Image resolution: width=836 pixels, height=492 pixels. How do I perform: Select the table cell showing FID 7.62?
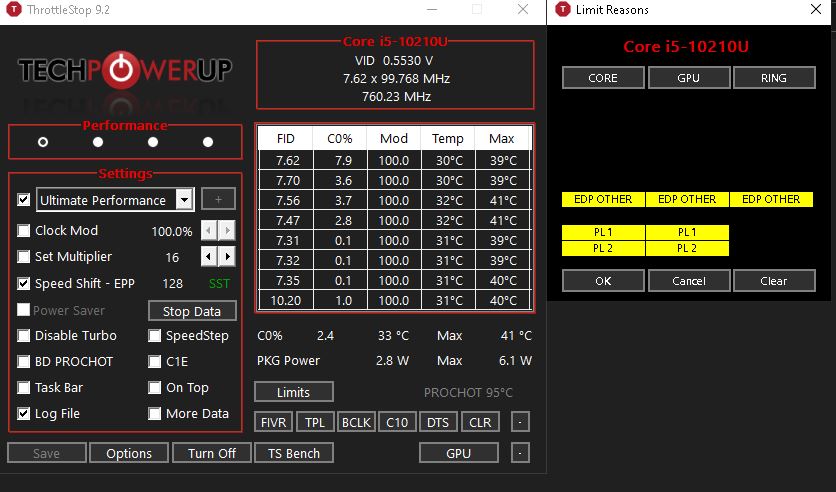point(286,160)
